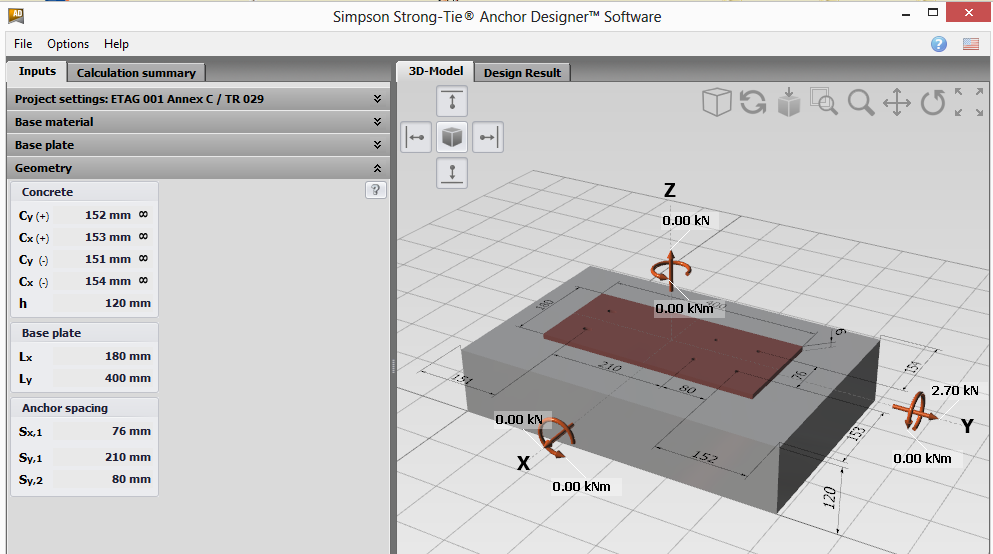Click the cube with down-arrow icon
Viewport: 993px width, 554px height.
[x=788, y=102]
